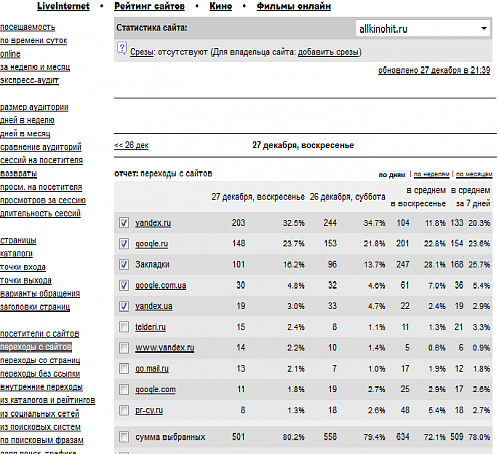This screenshot has height=454, width=499.
Task: Check the go.mail.ru row checkbox
Action: point(124,369)
